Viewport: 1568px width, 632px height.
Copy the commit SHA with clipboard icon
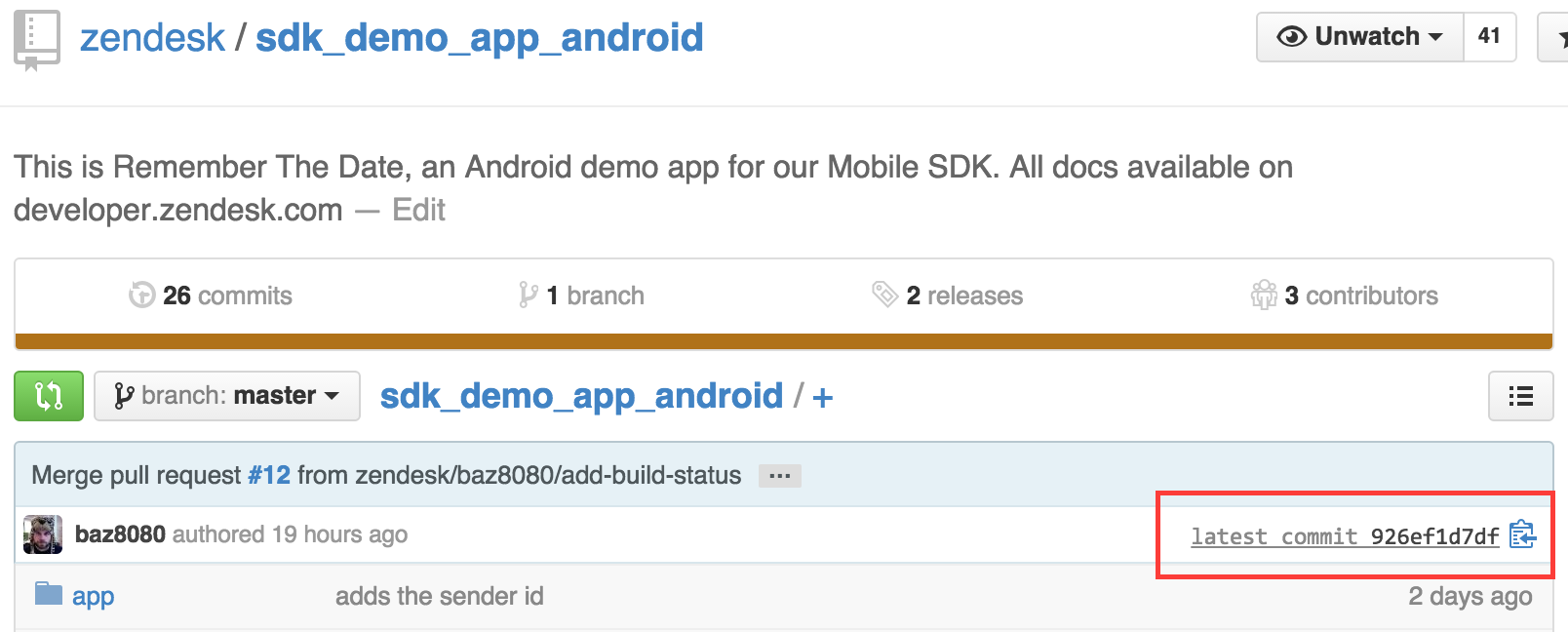pyautogui.click(x=1523, y=534)
